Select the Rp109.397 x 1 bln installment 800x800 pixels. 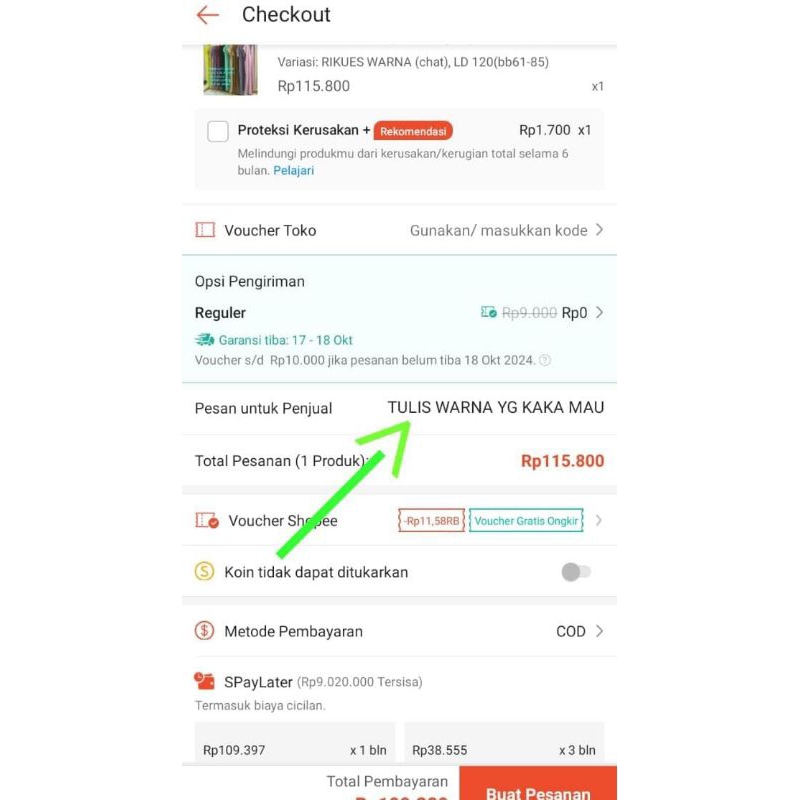(x=294, y=743)
